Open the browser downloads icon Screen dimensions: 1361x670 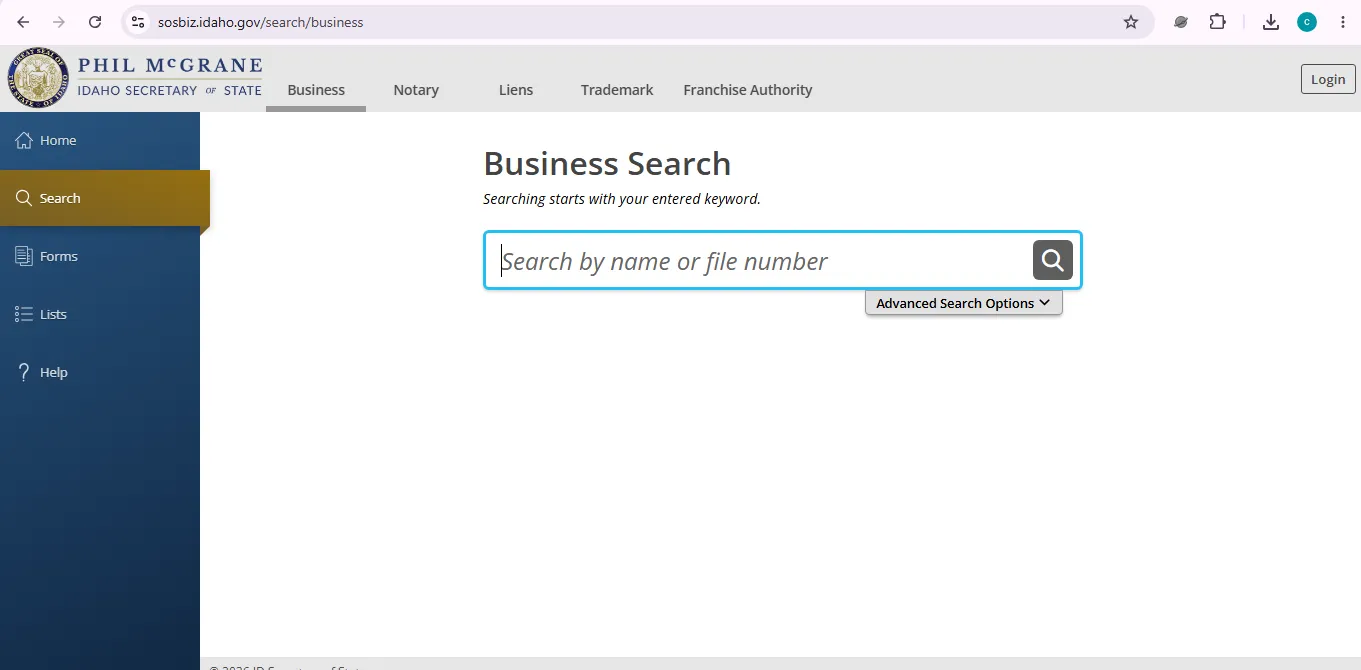[1271, 22]
